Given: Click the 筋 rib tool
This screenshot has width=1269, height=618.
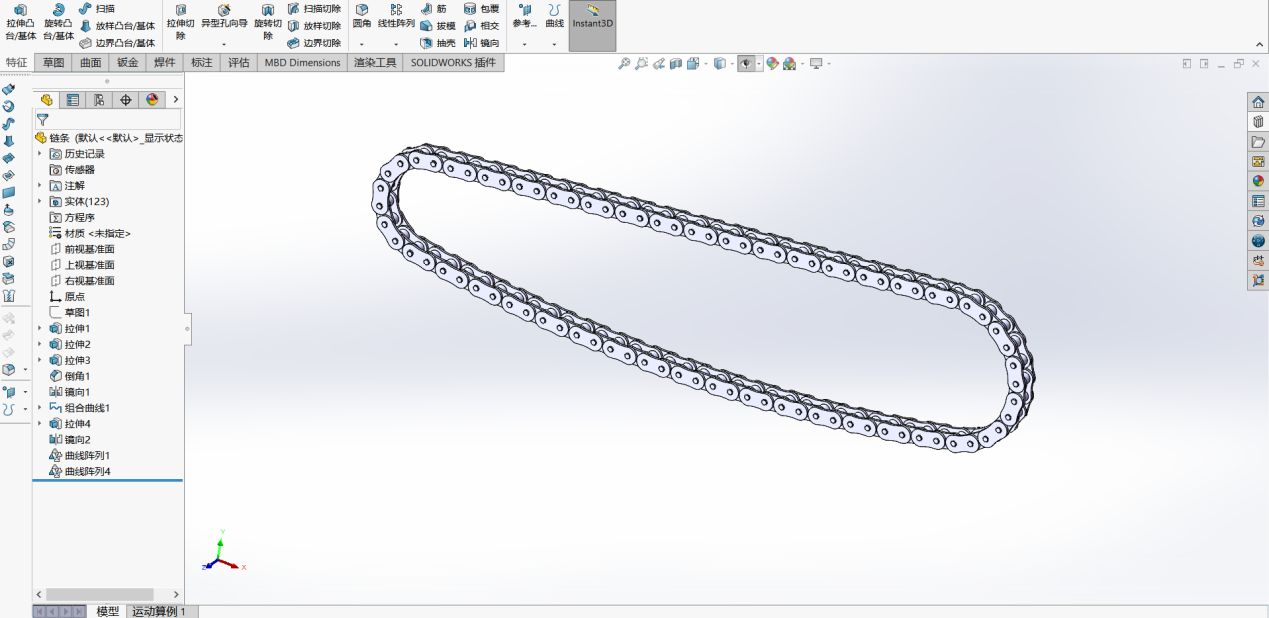Looking at the screenshot, I should point(434,9).
